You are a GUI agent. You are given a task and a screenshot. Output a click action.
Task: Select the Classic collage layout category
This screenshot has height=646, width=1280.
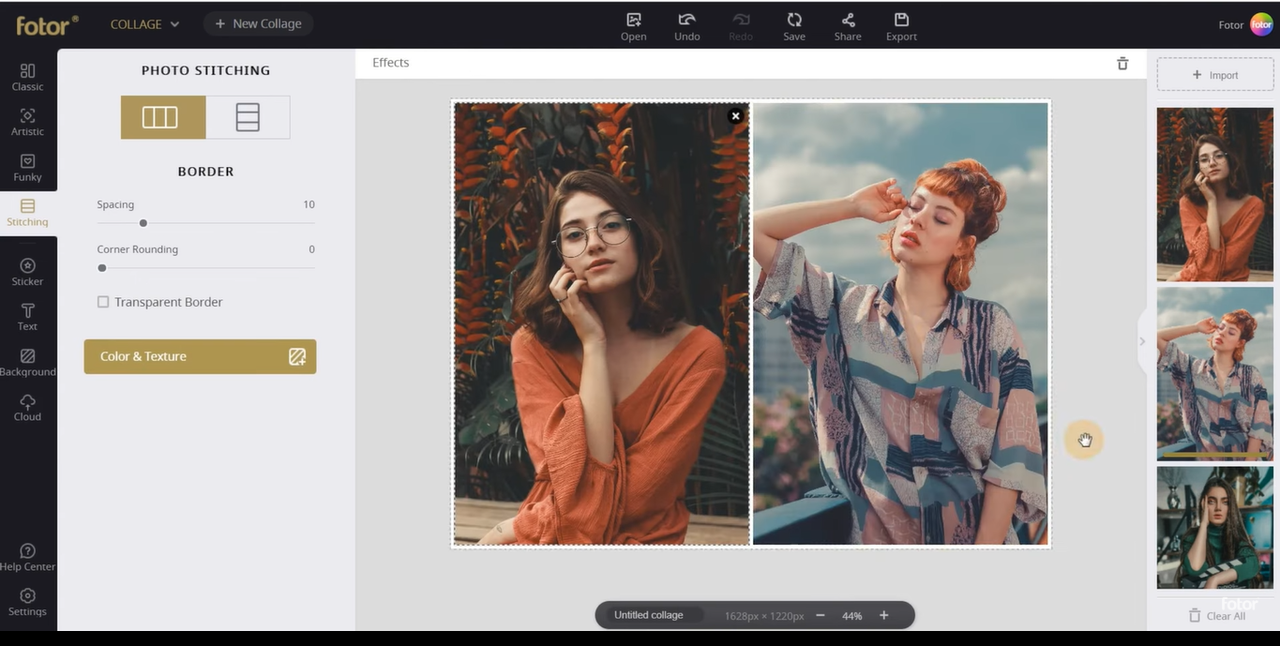coord(27,77)
